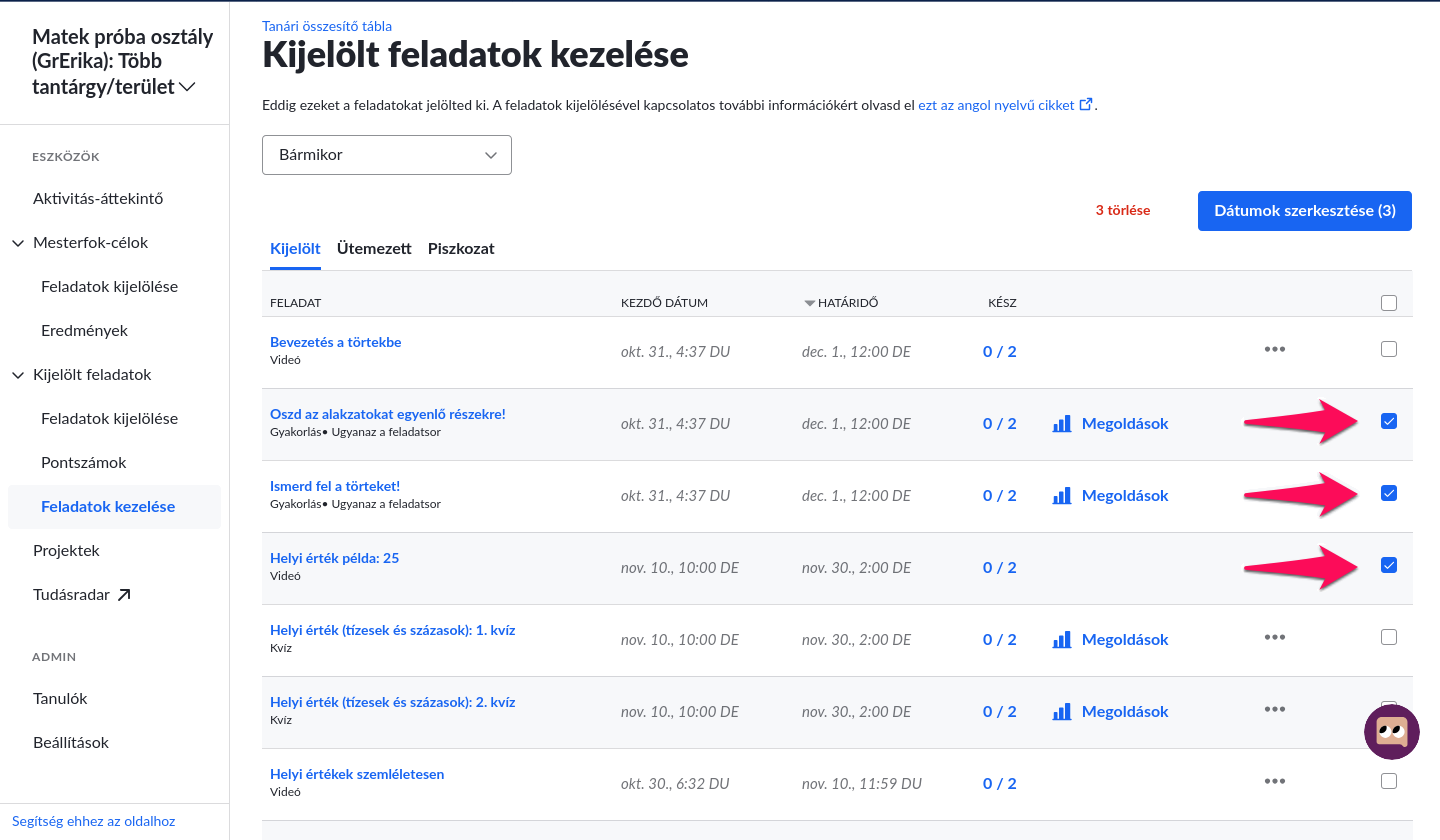The image size is (1440, 840).
Task: Open Helyi érték 2. kvíz task link
Action: tap(393, 702)
